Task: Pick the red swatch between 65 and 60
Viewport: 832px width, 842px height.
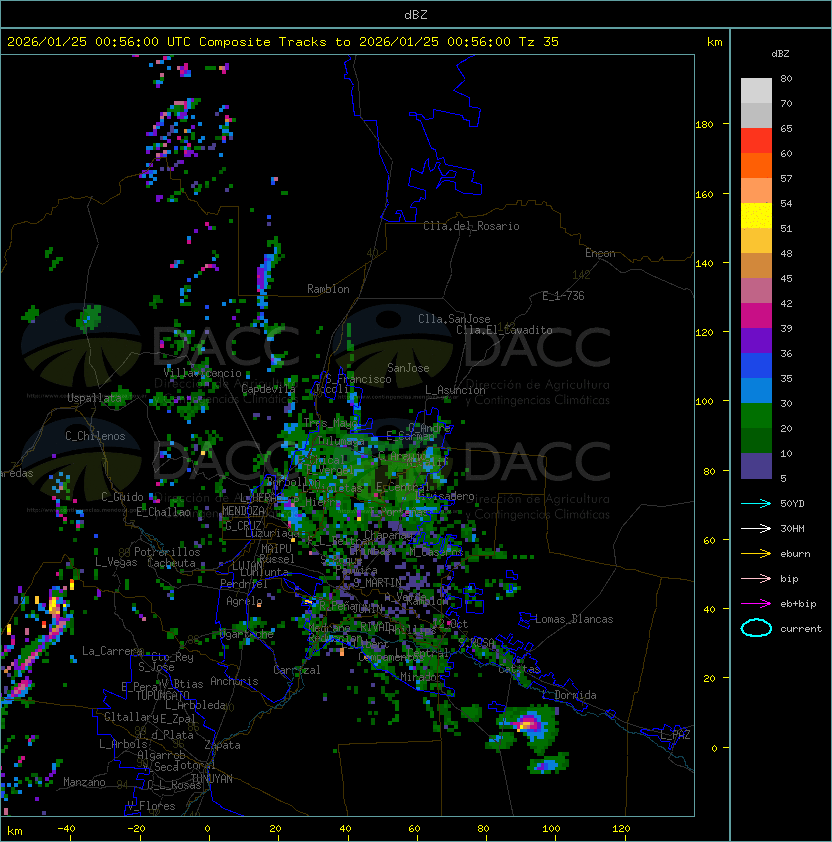Action: point(756,141)
